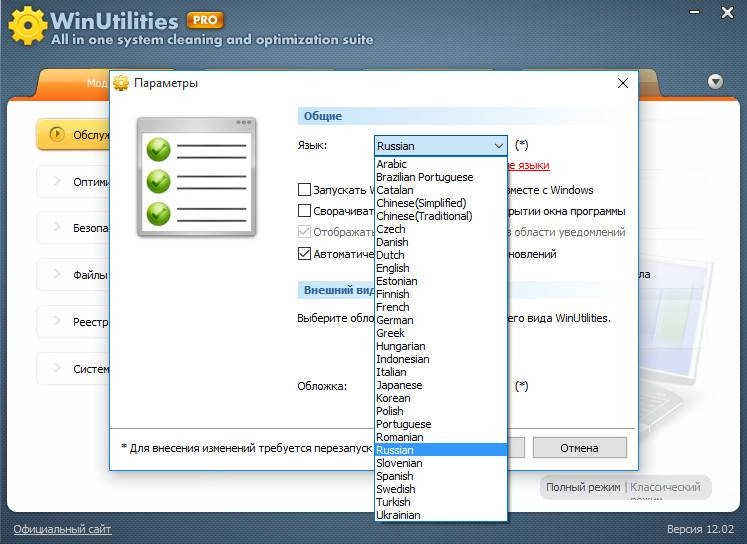
Task: Choose Portuguese language option below Polish
Action: 441,424
